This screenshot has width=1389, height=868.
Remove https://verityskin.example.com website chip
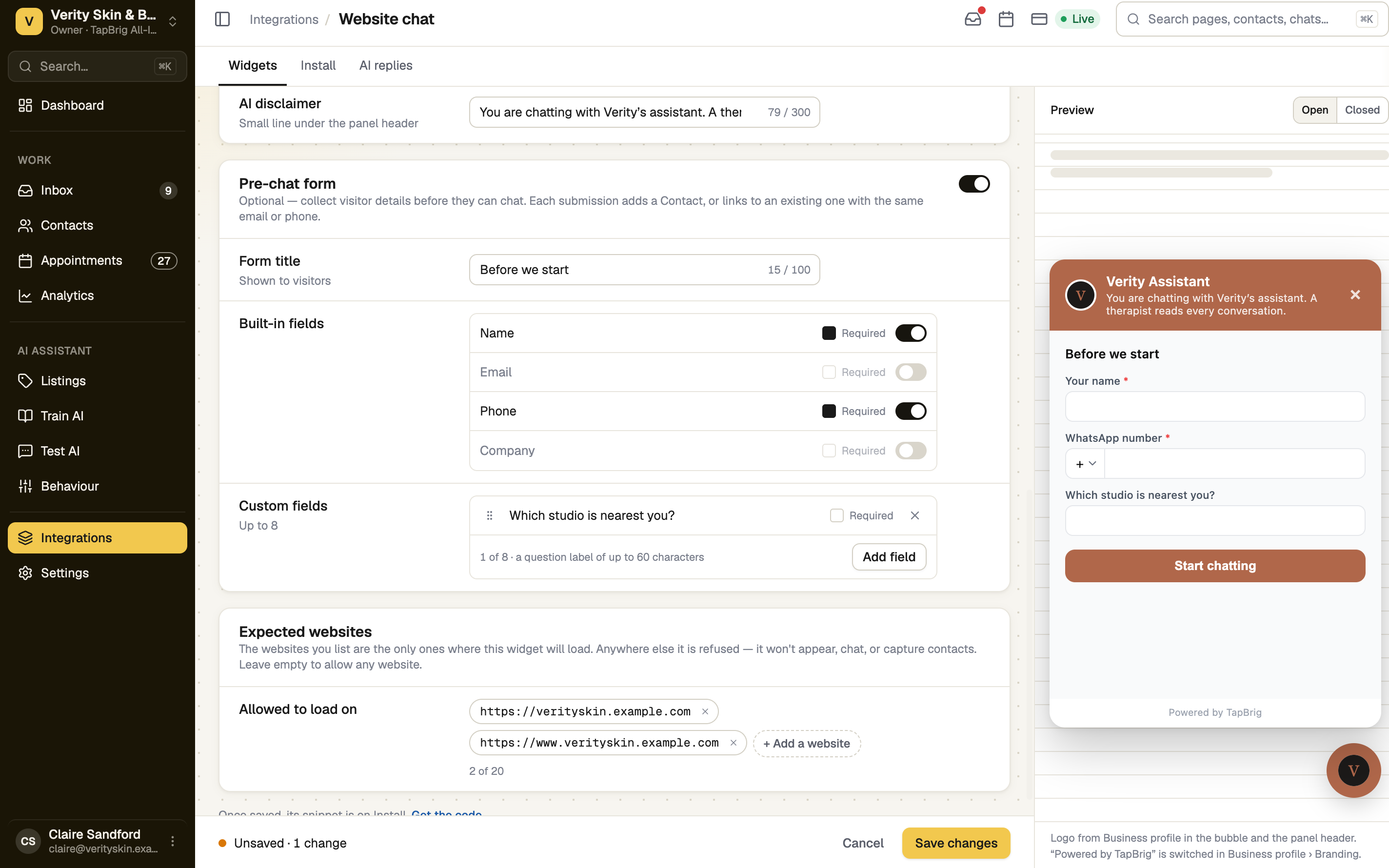coord(705,711)
